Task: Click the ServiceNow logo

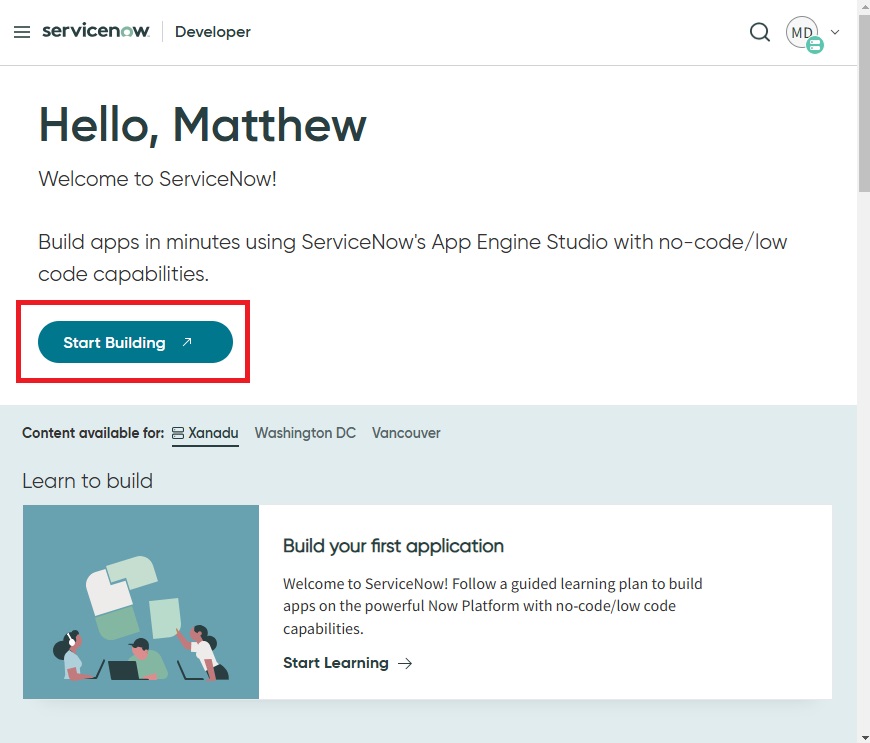Action: click(96, 31)
